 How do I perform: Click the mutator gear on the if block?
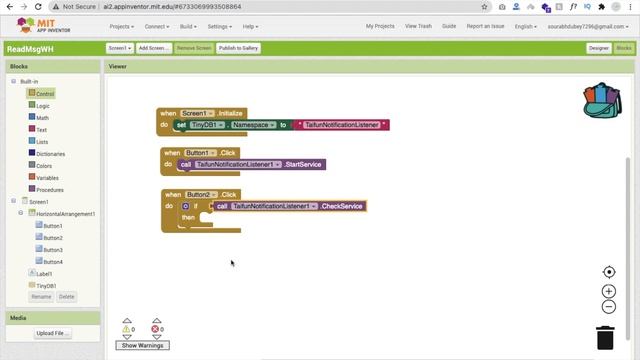point(185,206)
